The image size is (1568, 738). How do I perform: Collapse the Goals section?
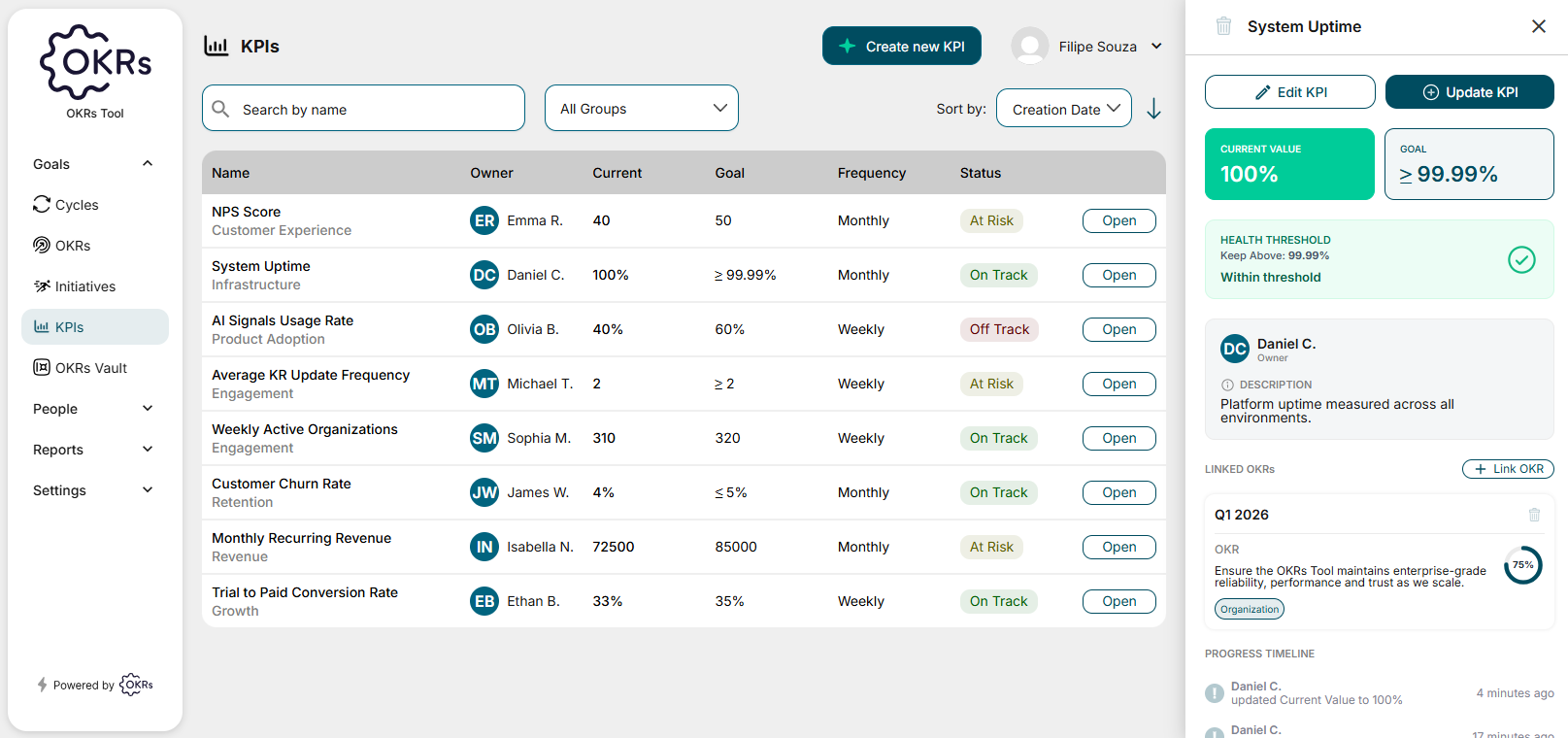click(148, 163)
